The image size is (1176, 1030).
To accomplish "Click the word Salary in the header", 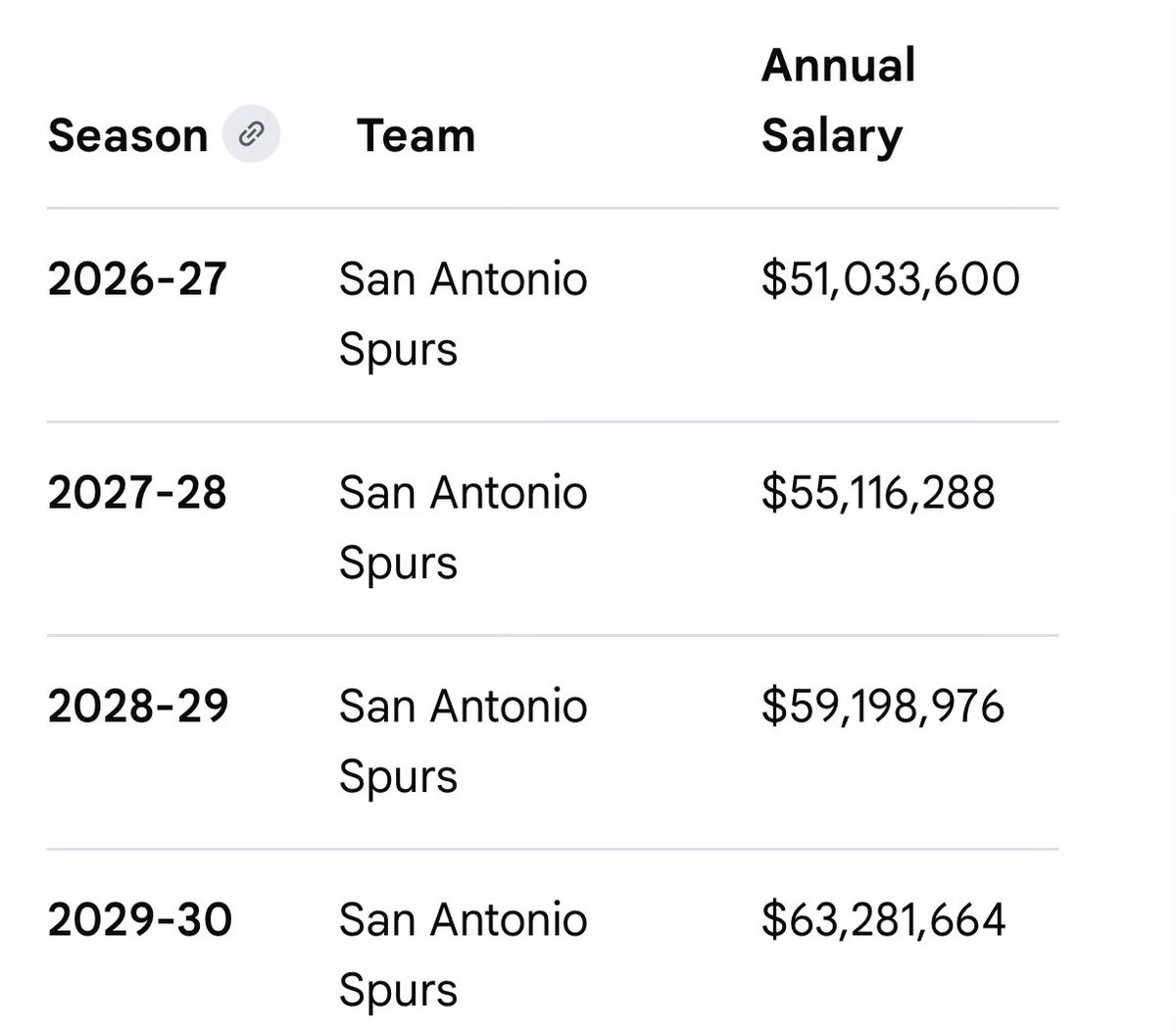I will [x=832, y=137].
